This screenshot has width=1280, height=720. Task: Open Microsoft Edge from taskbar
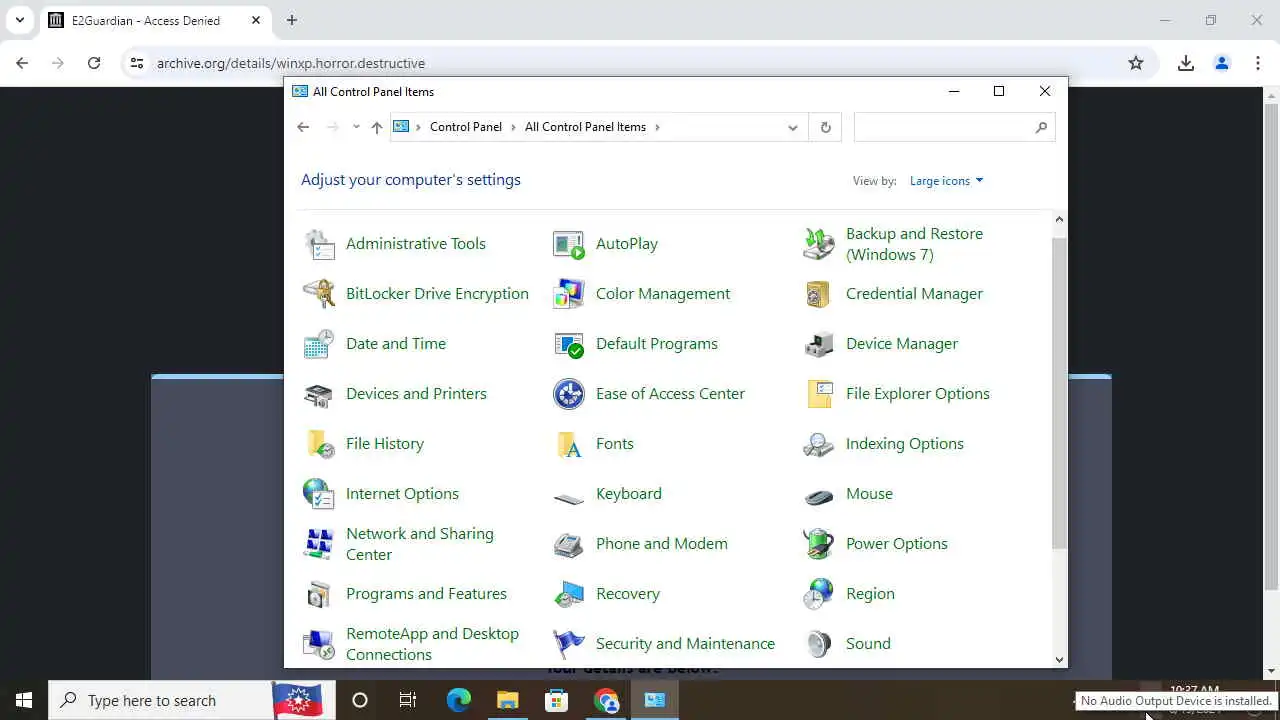point(458,700)
